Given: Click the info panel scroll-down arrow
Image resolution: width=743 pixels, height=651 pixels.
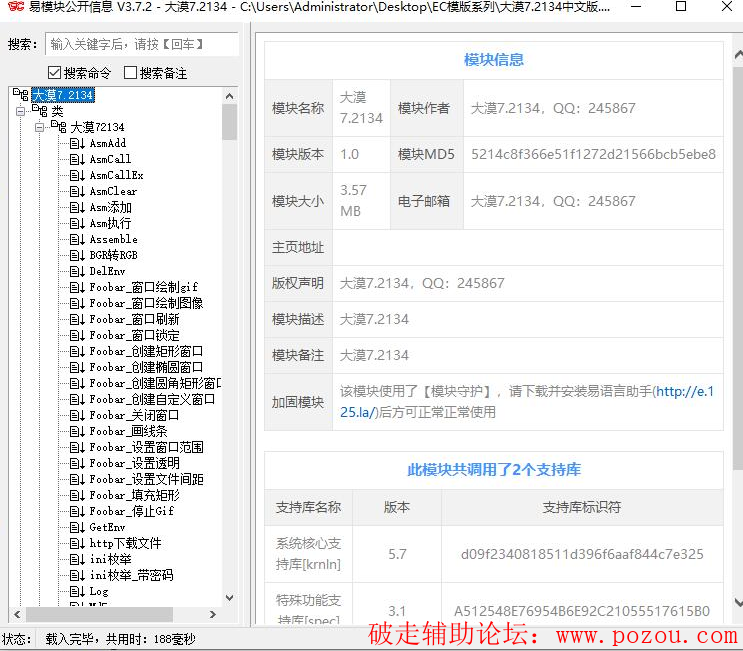Looking at the screenshot, I should [x=738, y=603].
